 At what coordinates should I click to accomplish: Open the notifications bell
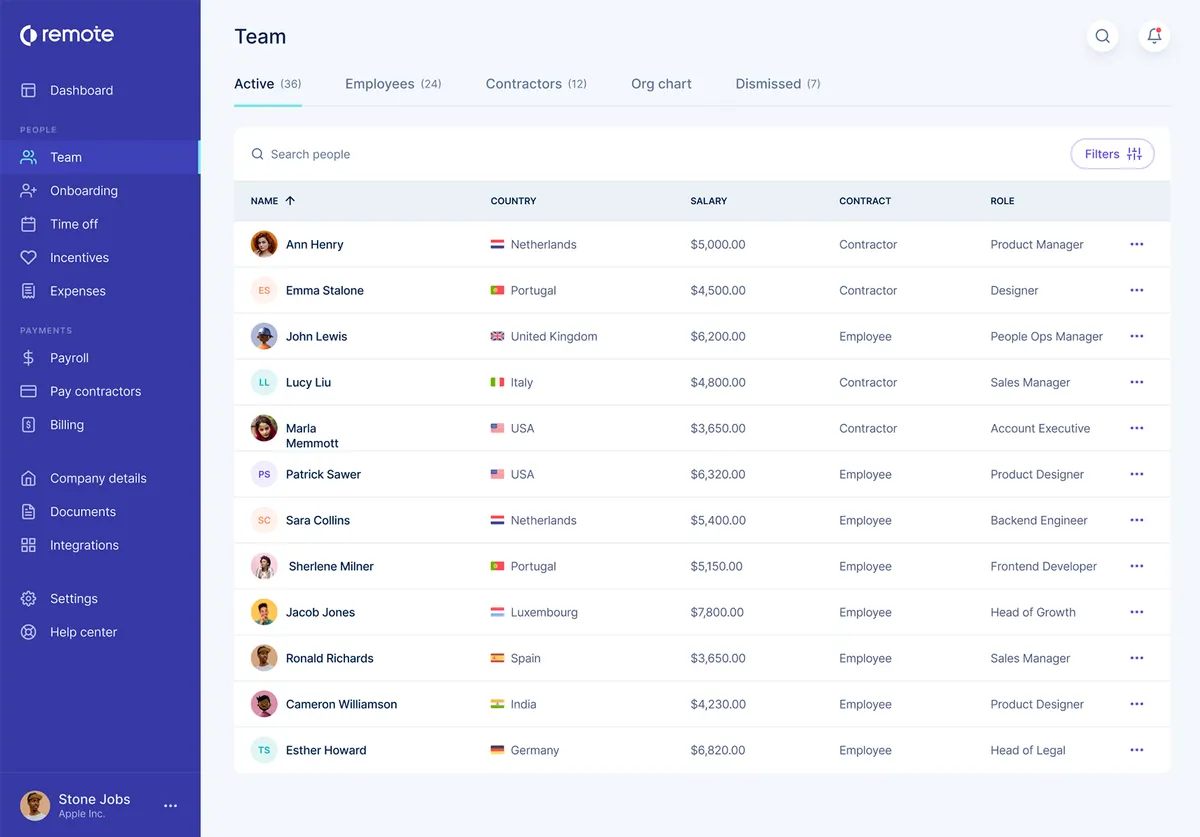[x=1154, y=36]
